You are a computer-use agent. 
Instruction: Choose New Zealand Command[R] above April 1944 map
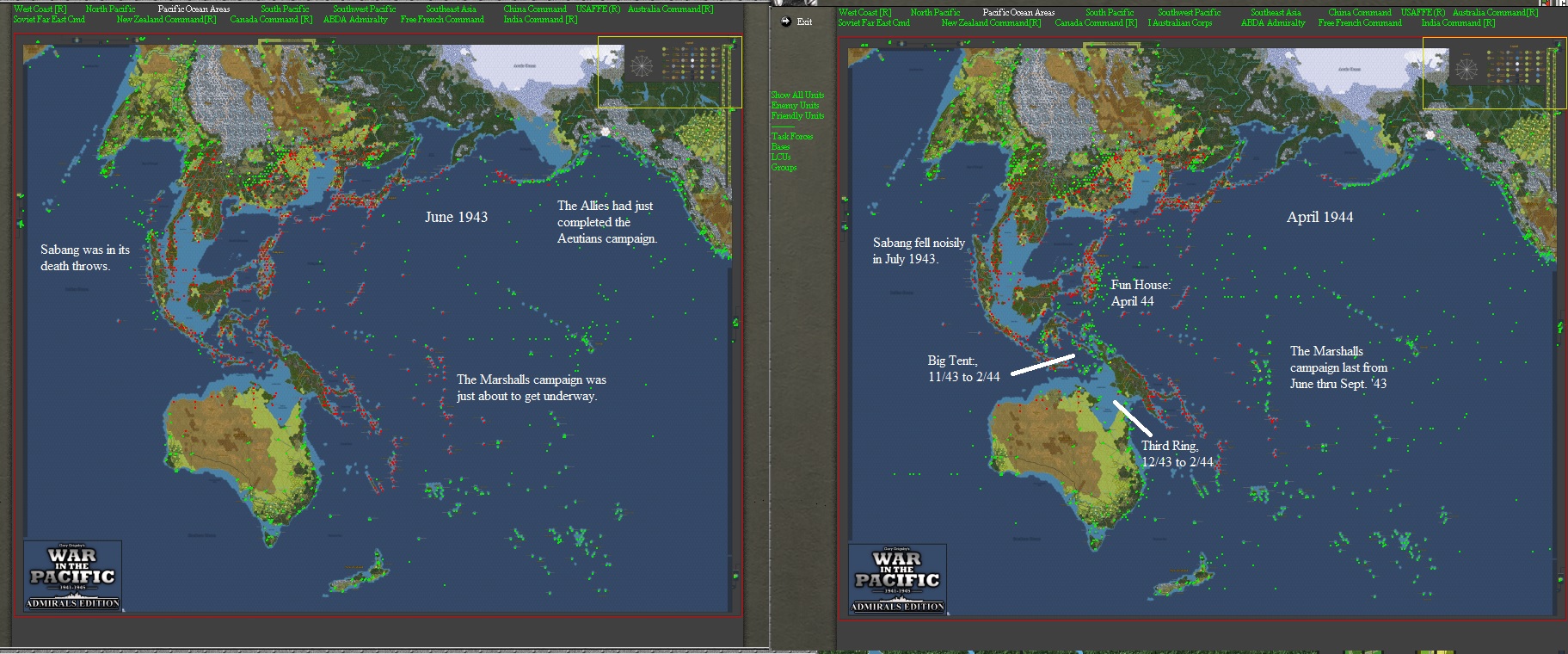pyautogui.click(x=991, y=23)
